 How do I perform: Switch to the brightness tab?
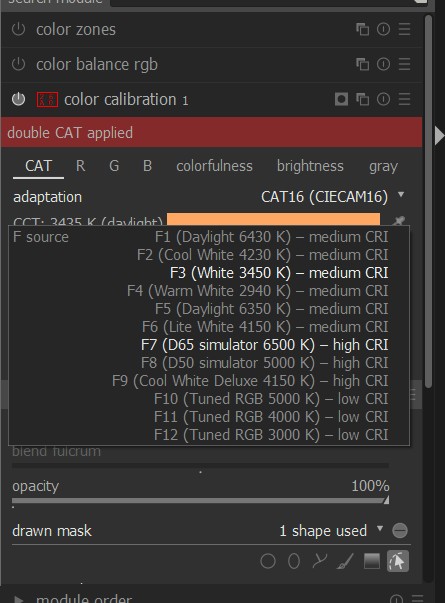[310, 166]
